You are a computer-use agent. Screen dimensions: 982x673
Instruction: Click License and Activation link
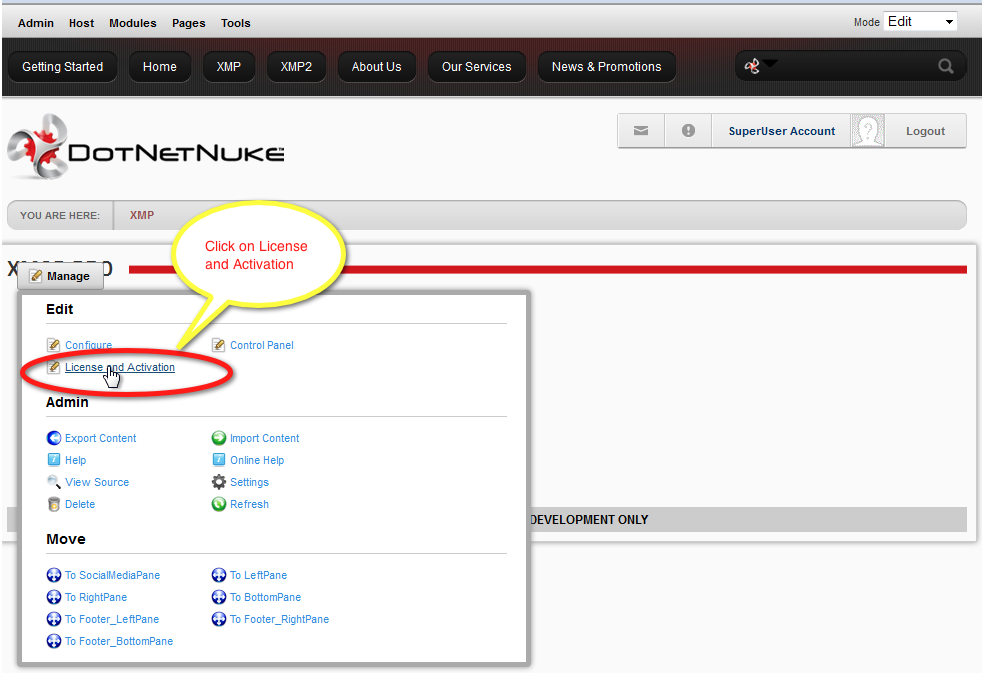pyautogui.click(x=120, y=367)
